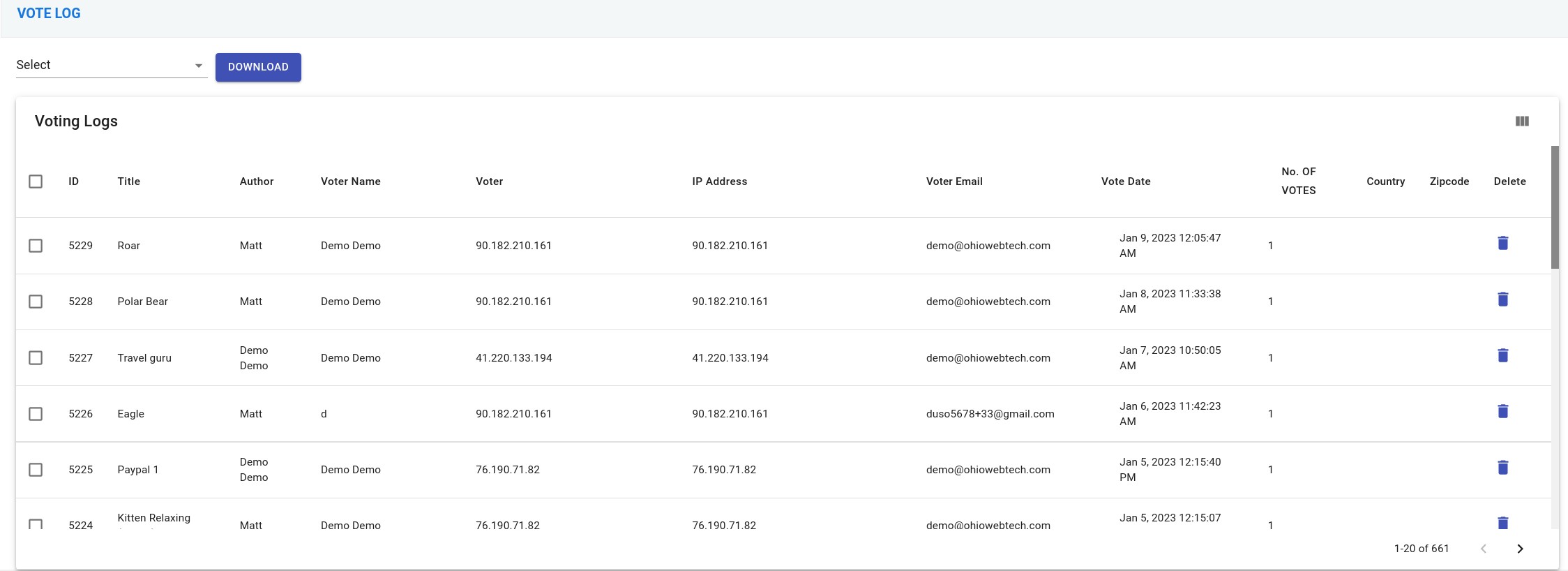The width and height of the screenshot is (1568, 571).
Task: Tick checkbox for Travel guru row
Action: (x=36, y=358)
